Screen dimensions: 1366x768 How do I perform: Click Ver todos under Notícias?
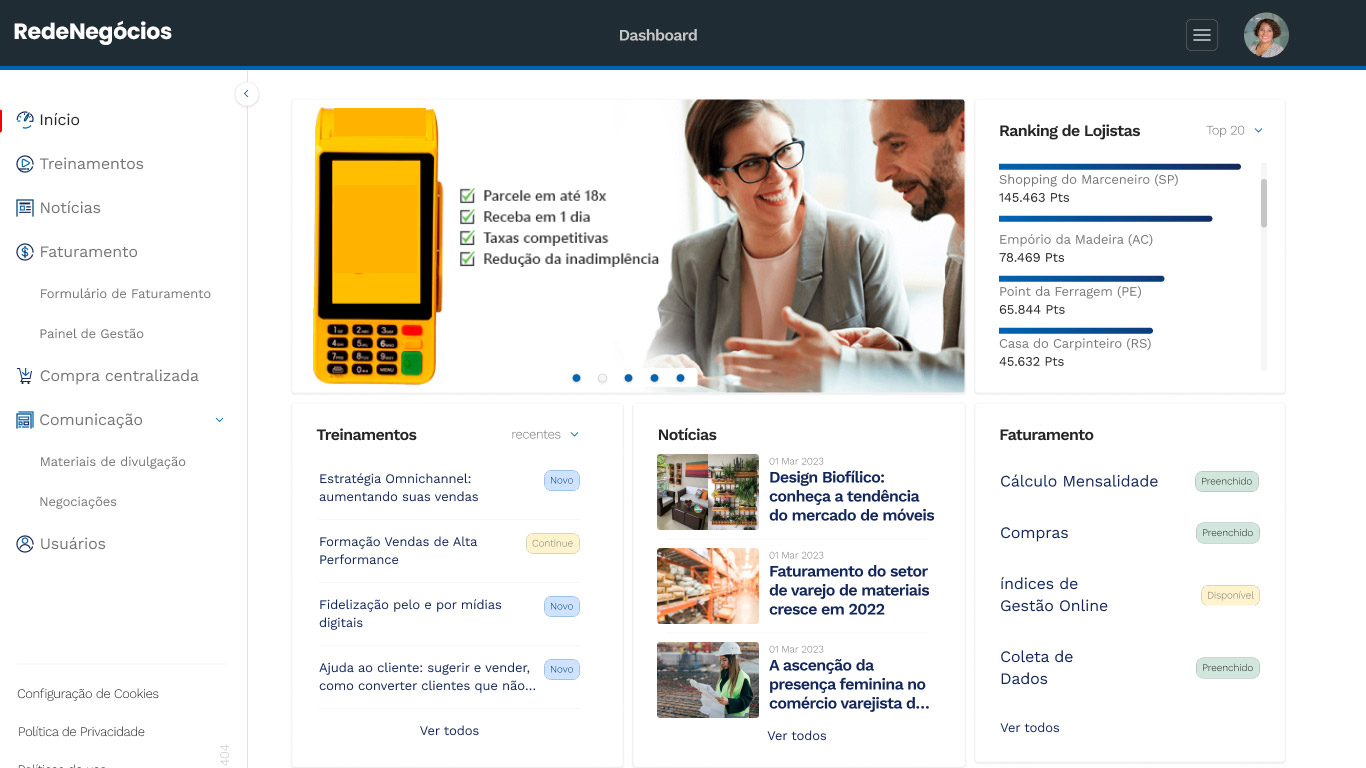click(x=796, y=736)
